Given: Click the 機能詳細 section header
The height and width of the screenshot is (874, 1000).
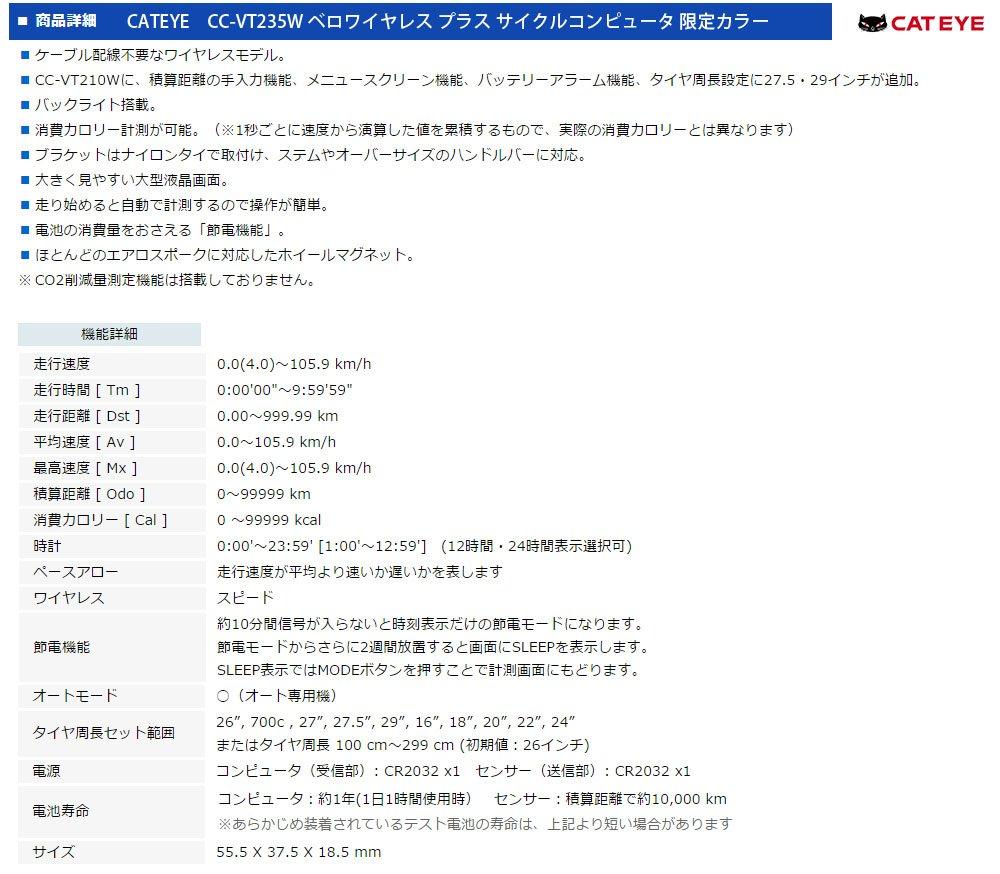Looking at the screenshot, I should click(109, 334).
